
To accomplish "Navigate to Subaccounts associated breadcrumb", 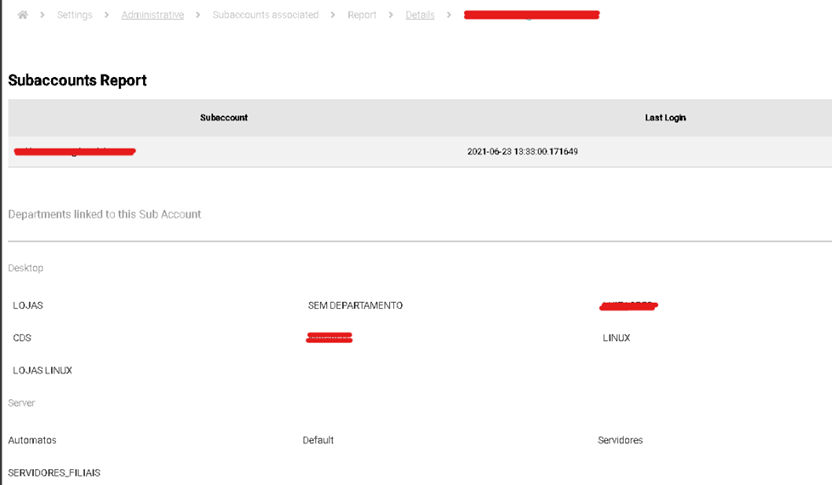I will [x=265, y=16].
